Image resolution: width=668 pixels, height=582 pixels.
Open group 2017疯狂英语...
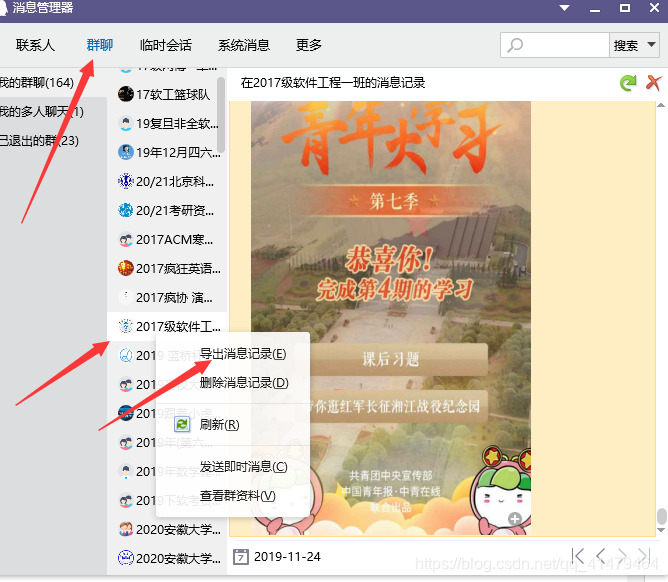coord(167,268)
